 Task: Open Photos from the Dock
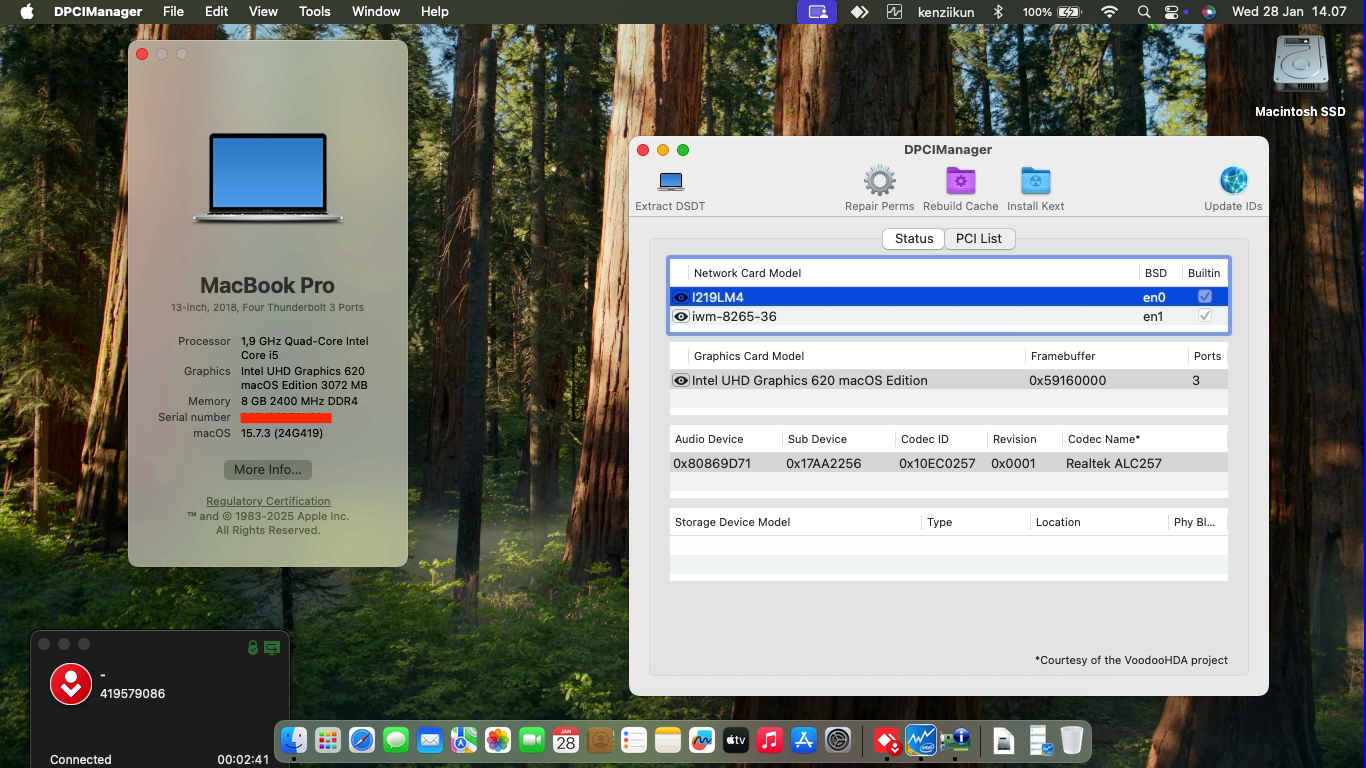(498, 740)
